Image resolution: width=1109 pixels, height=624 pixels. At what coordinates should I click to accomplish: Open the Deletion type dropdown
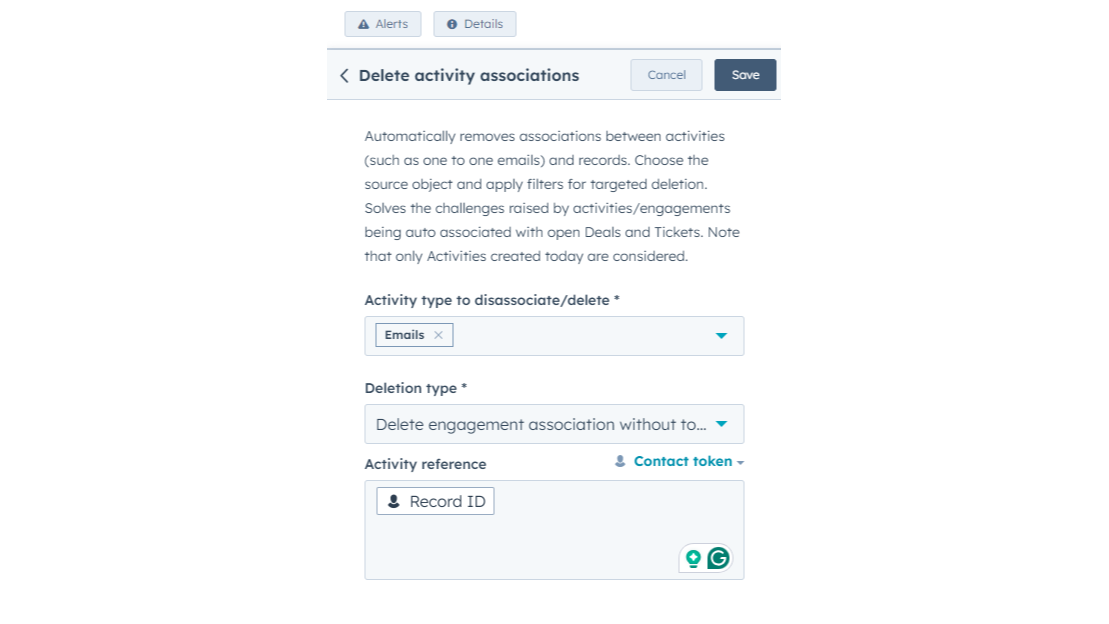(554, 424)
